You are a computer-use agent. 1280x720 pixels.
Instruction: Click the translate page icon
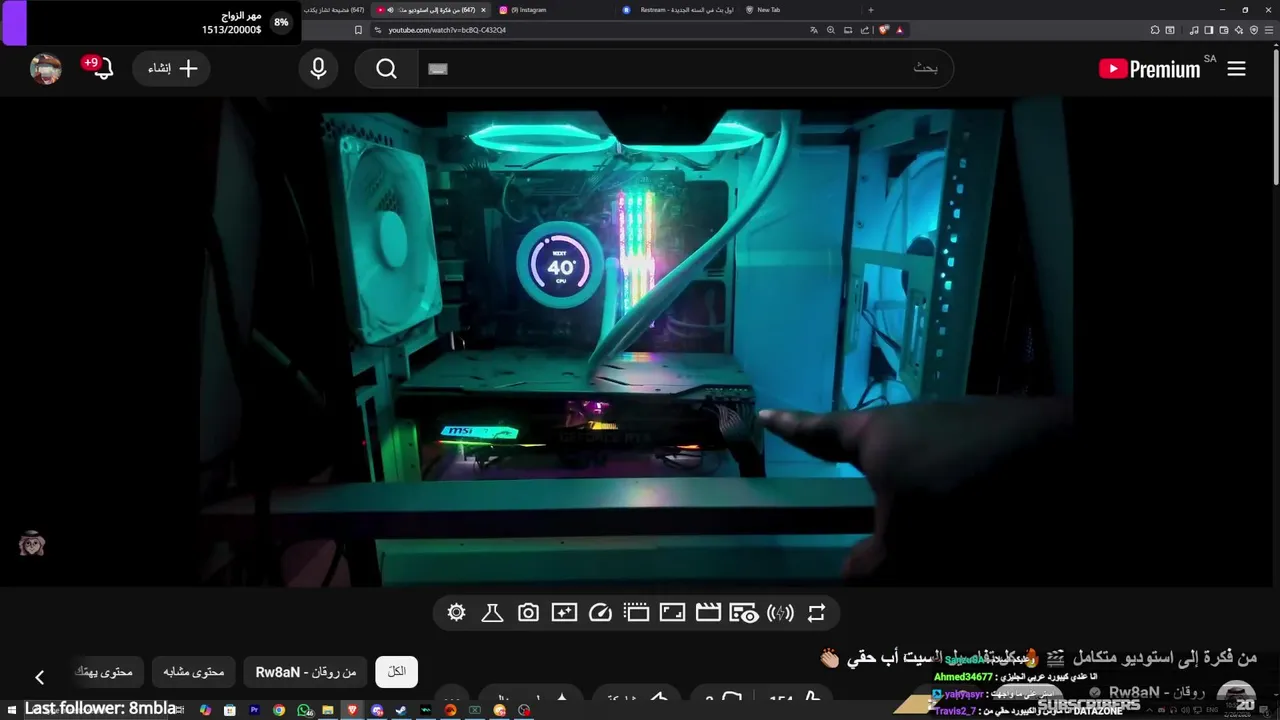click(814, 30)
